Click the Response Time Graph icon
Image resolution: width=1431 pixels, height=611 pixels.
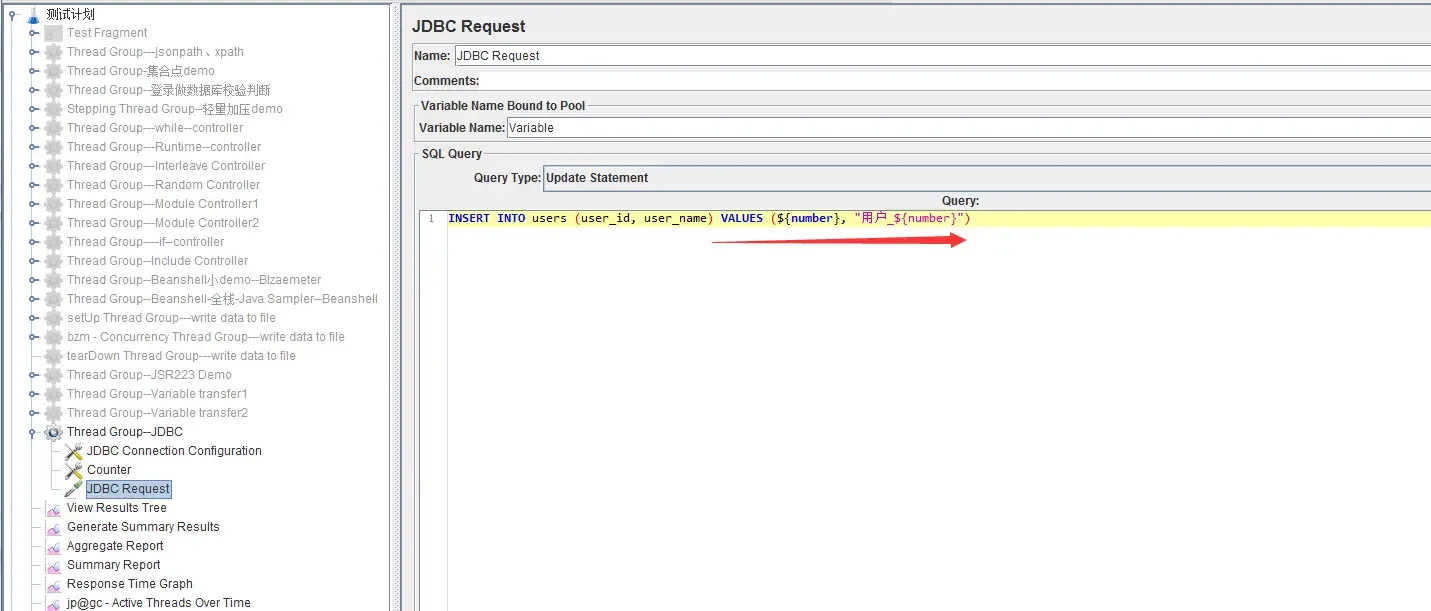(x=53, y=584)
